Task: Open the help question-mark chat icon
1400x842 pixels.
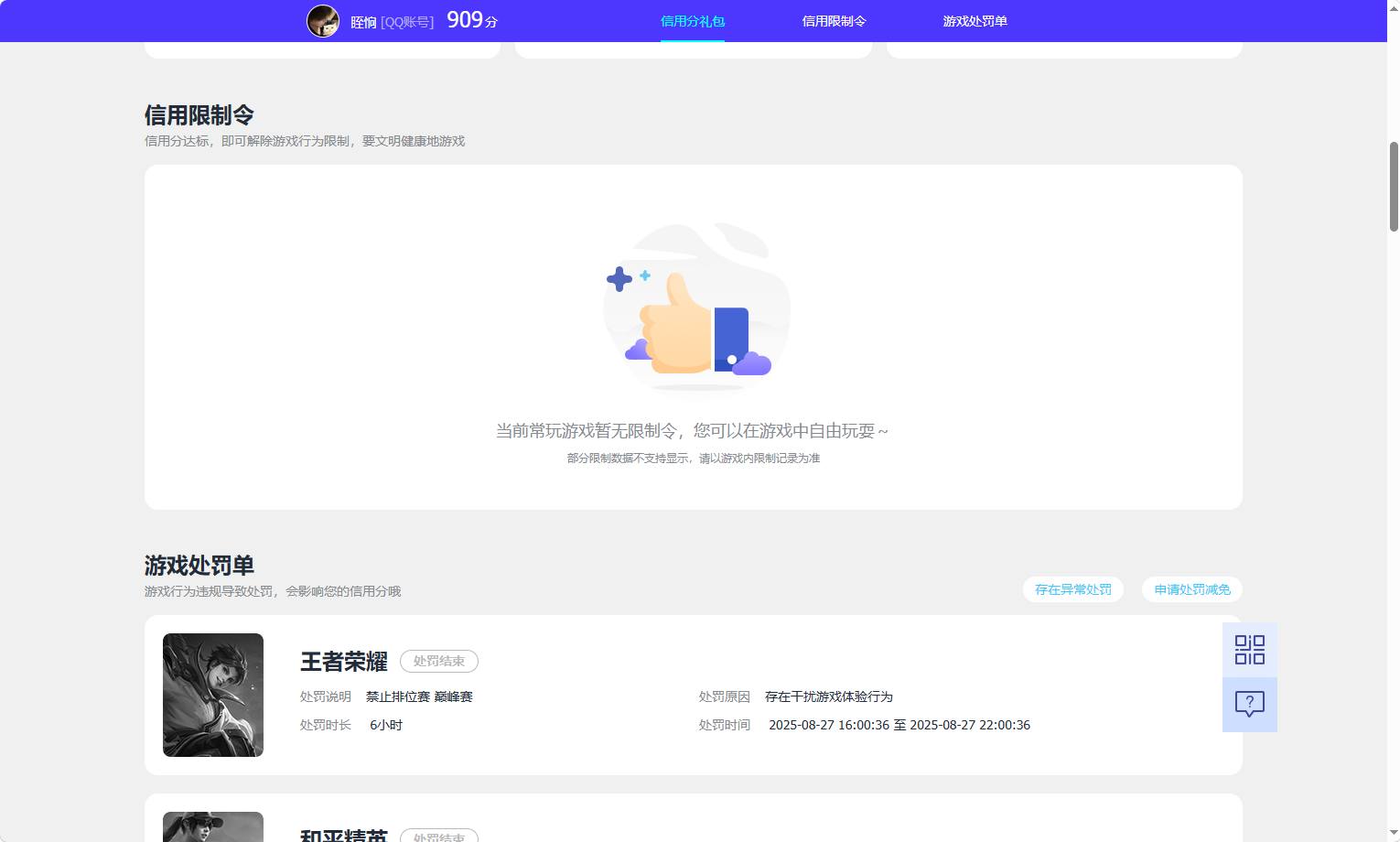Action: [x=1250, y=705]
